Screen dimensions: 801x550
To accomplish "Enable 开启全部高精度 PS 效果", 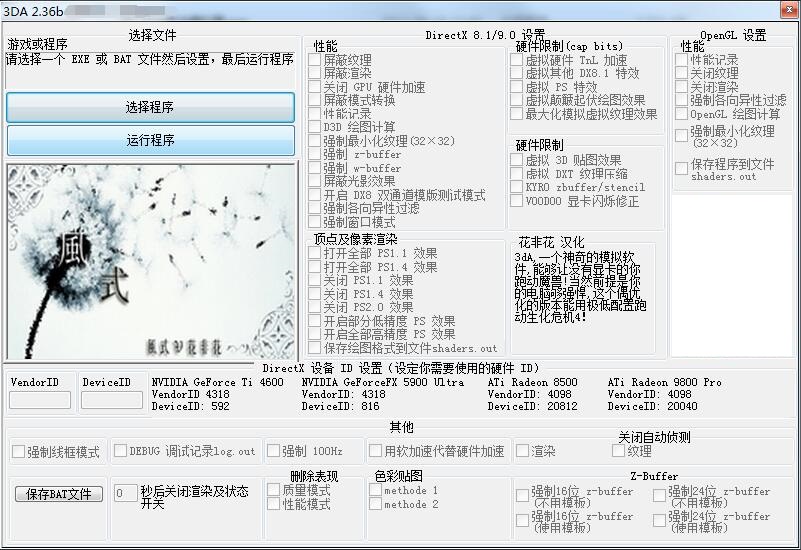I will pyautogui.click(x=315, y=334).
